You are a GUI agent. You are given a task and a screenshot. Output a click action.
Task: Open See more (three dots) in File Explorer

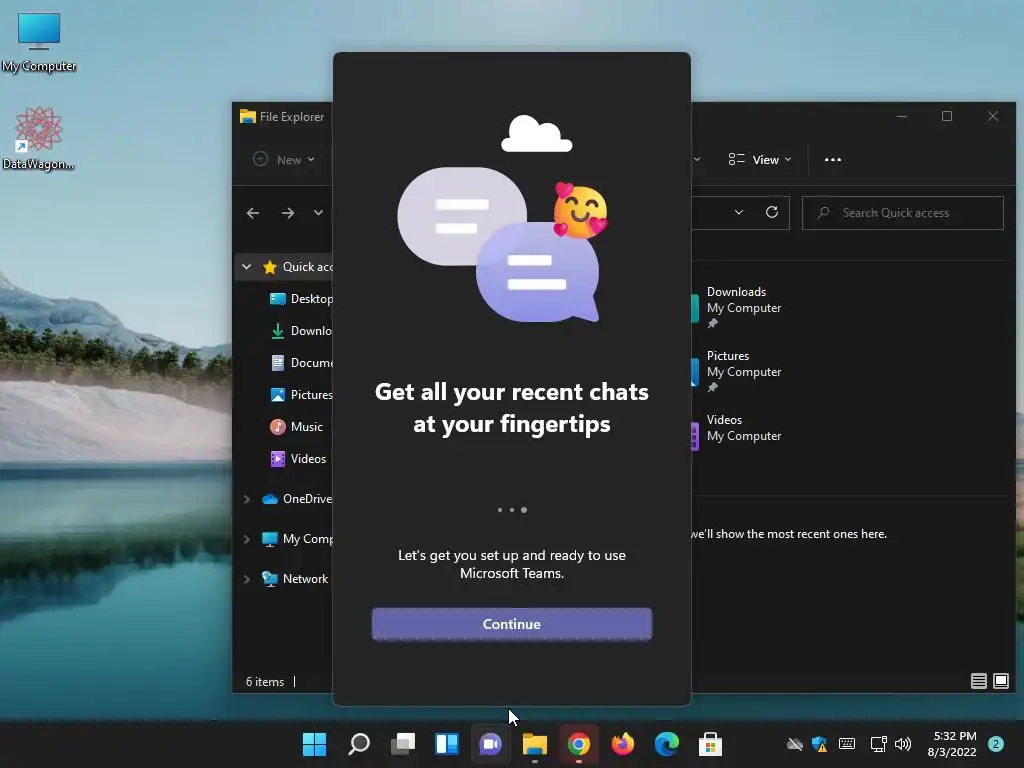pyautogui.click(x=833, y=159)
